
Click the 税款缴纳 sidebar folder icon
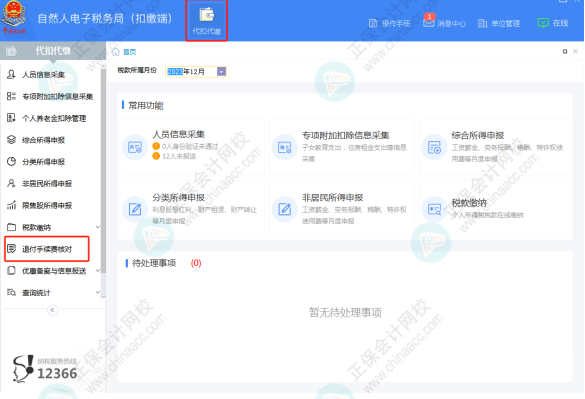pos(11,227)
